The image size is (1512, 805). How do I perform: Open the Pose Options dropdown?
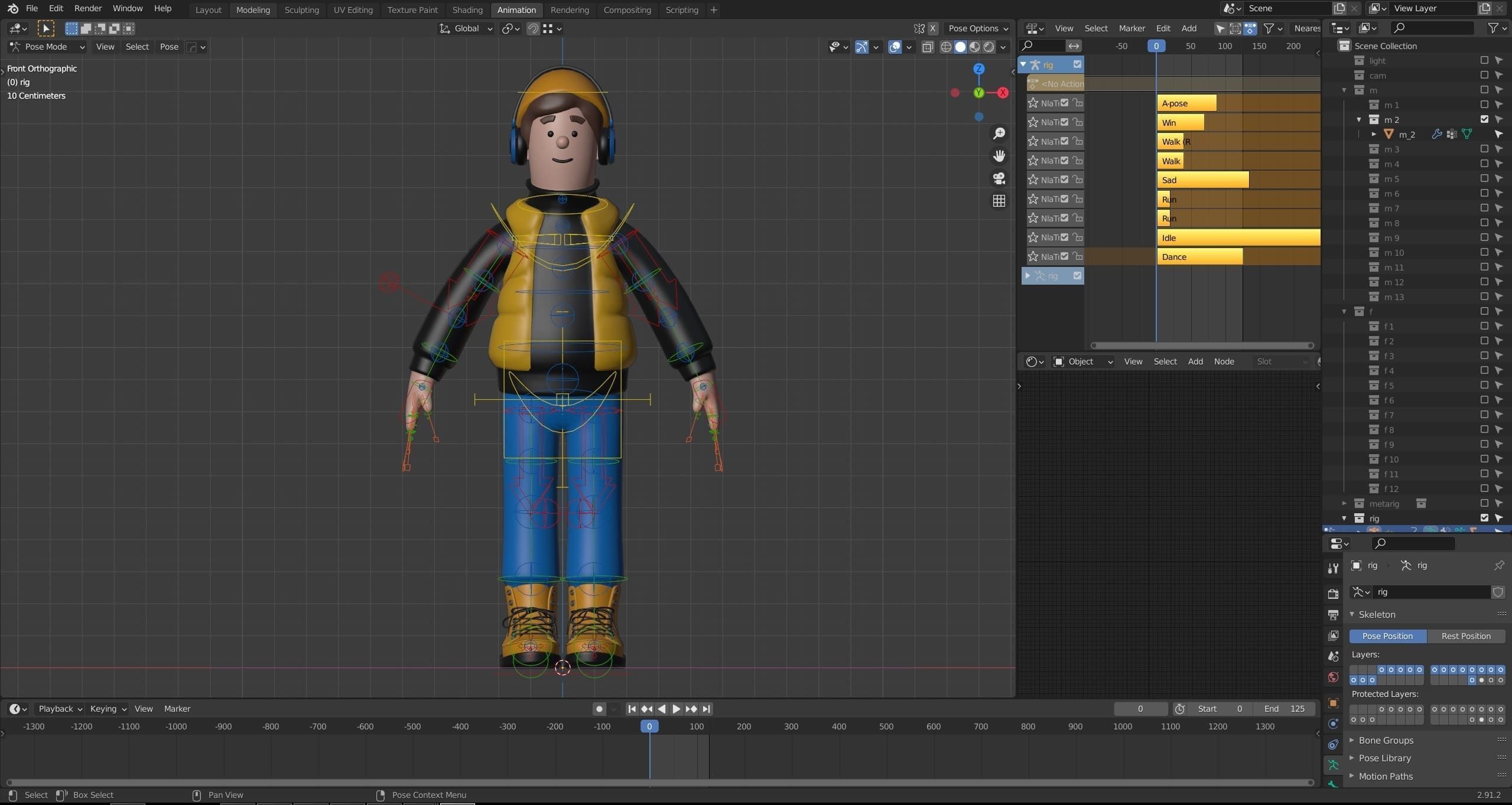(978, 28)
